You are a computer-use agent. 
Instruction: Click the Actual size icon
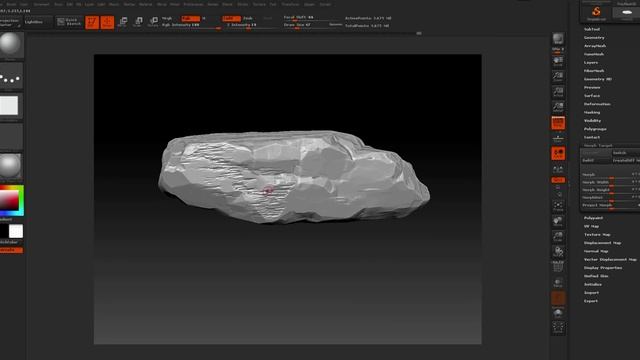(x=558, y=92)
